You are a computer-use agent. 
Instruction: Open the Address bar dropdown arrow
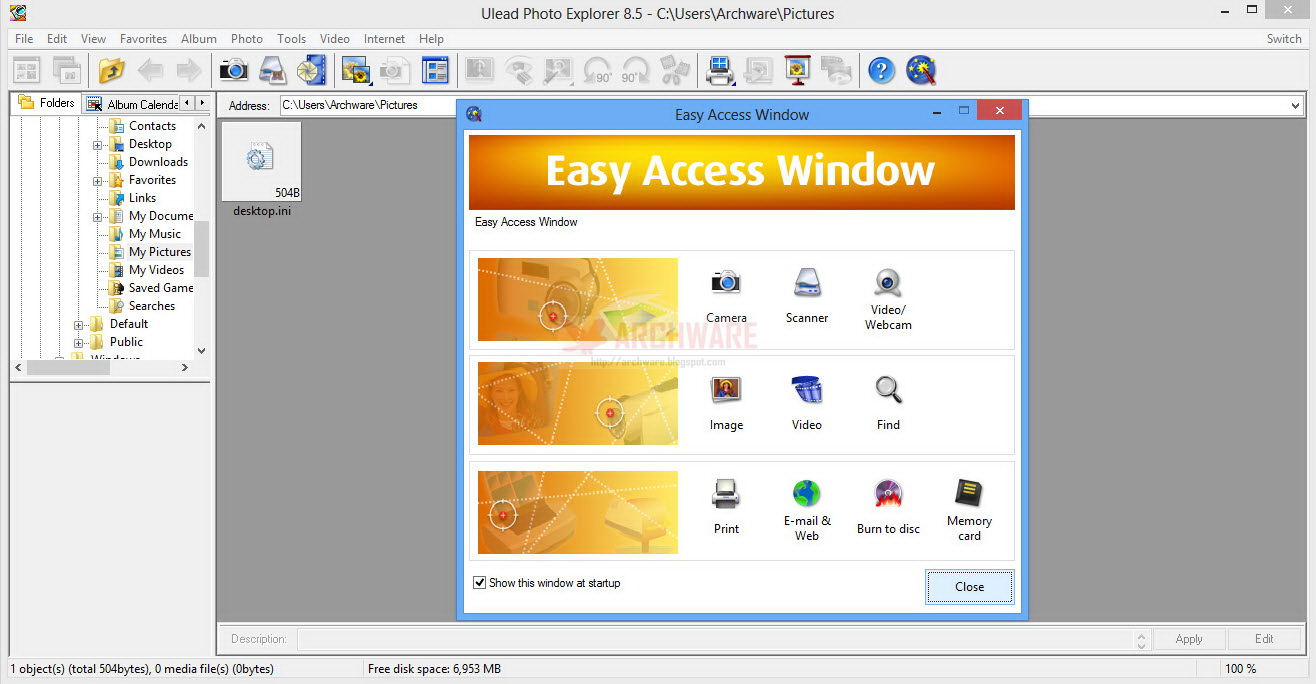click(1295, 105)
